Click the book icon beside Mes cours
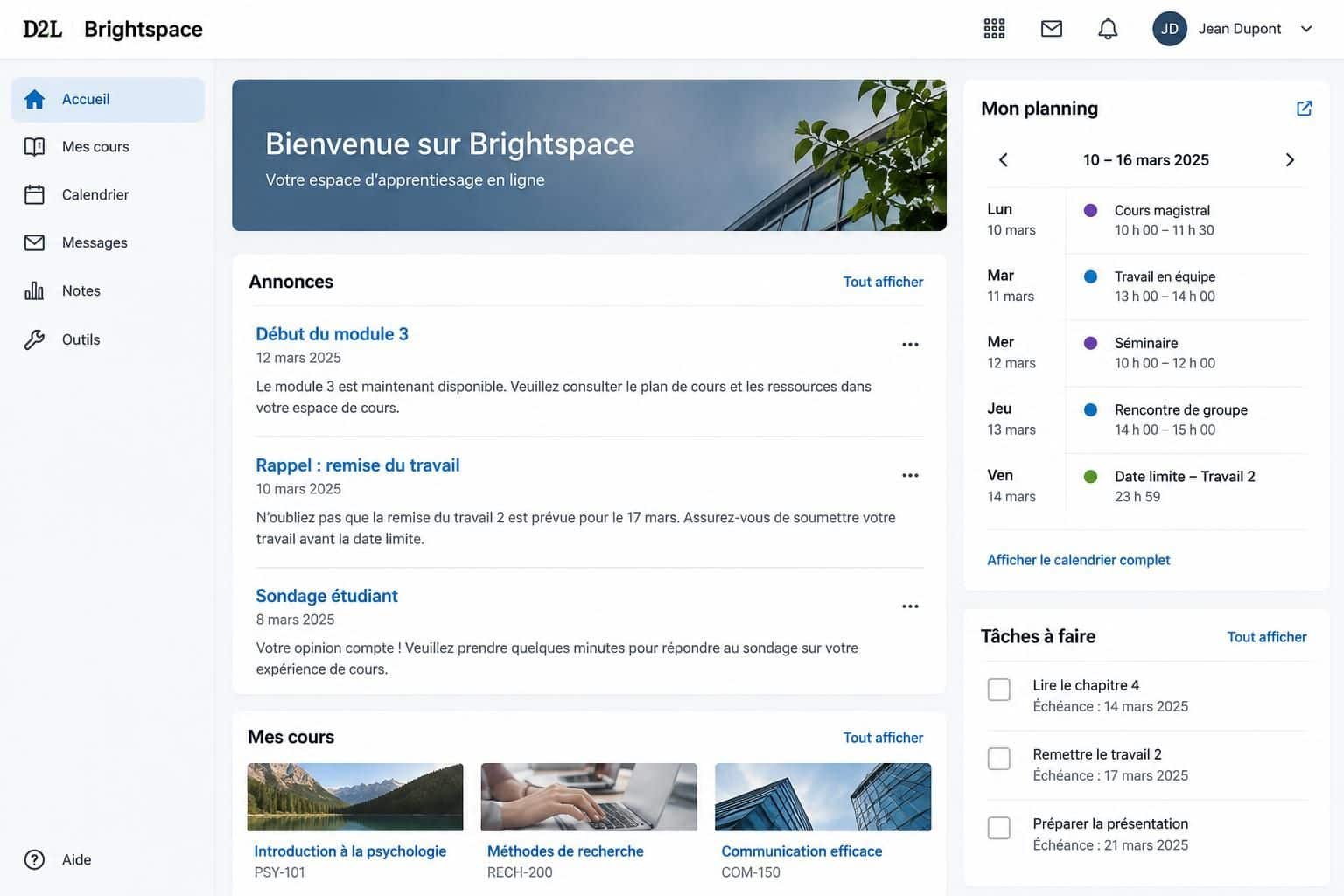 [x=34, y=146]
